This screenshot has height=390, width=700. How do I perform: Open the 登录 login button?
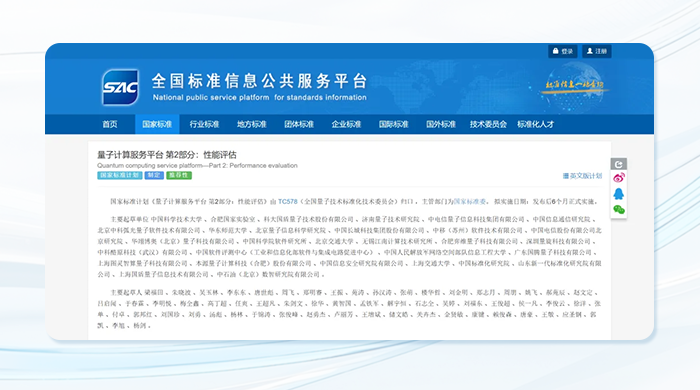562,51
